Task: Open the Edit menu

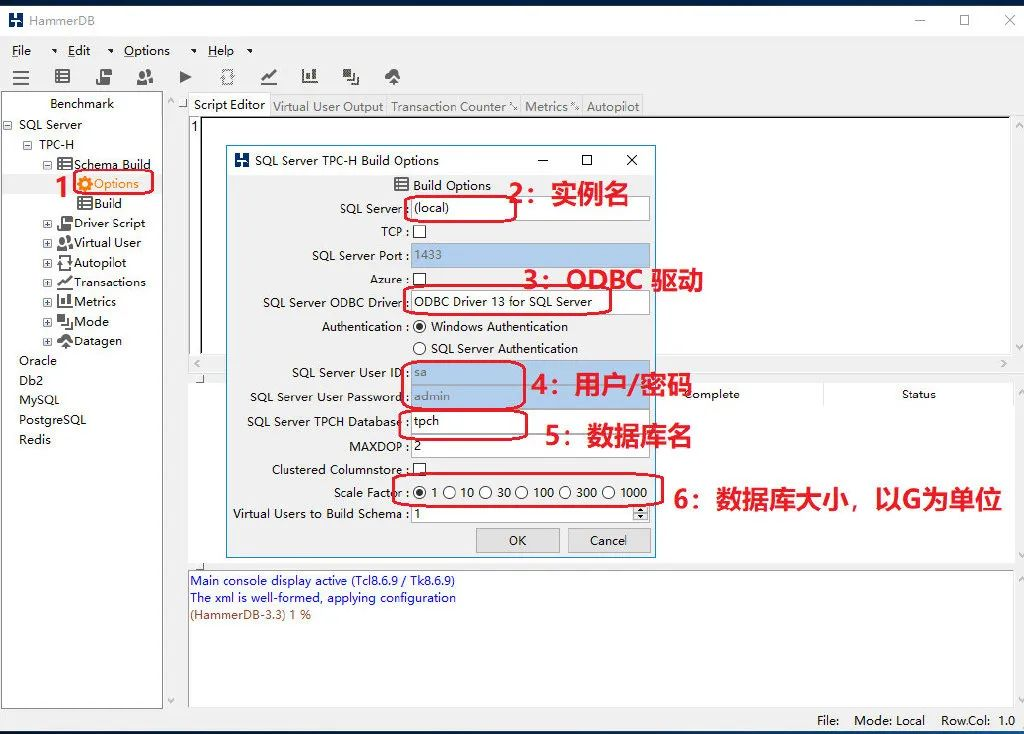Action: [79, 50]
